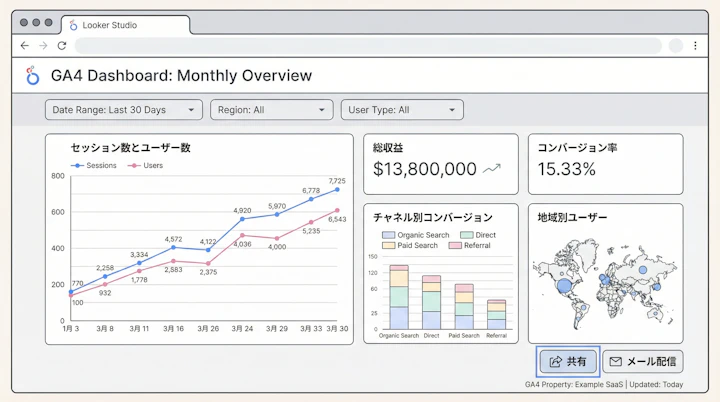Click the share icon on 共有 button
This screenshot has width=720, height=402.
[x=556, y=362]
